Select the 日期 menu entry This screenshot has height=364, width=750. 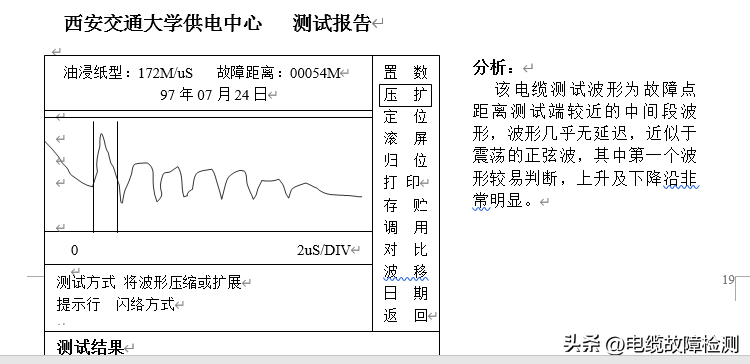coord(406,293)
